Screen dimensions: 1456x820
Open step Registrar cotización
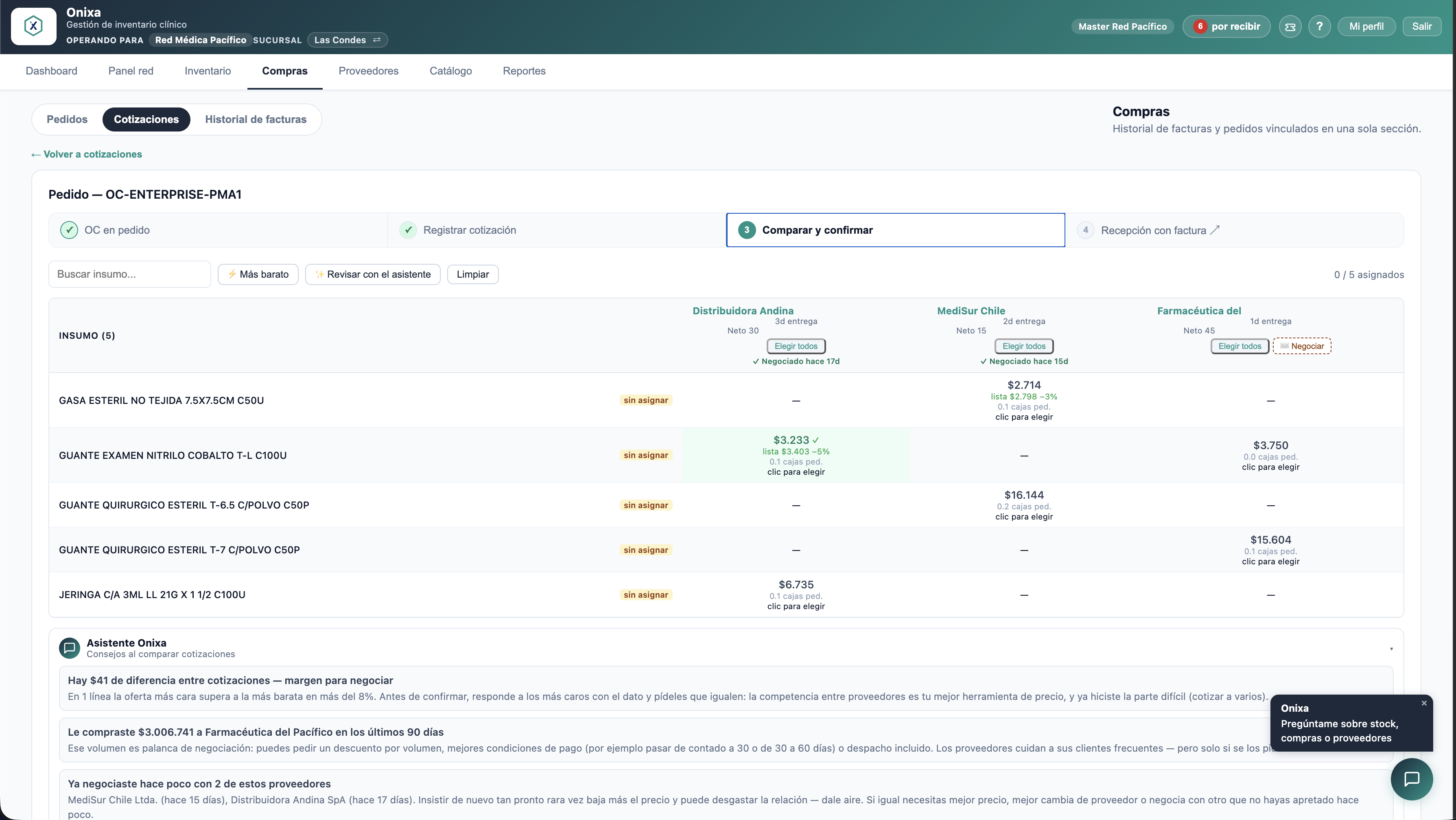(x=557, y=230)
